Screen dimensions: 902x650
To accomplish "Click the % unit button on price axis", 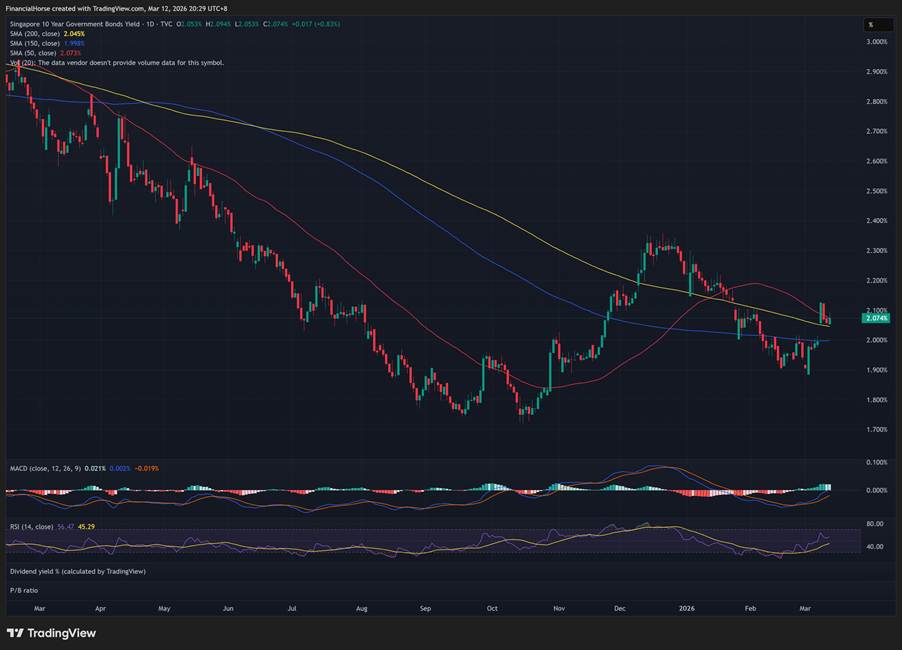I will tap(870, 24).
